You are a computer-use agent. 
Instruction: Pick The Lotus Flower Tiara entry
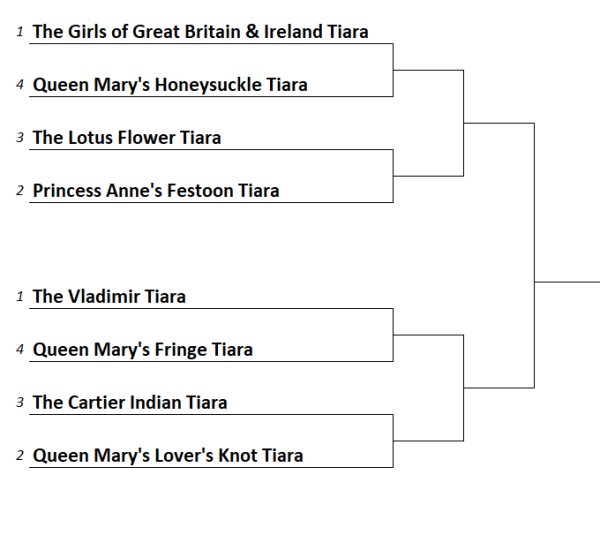[127, 138]
